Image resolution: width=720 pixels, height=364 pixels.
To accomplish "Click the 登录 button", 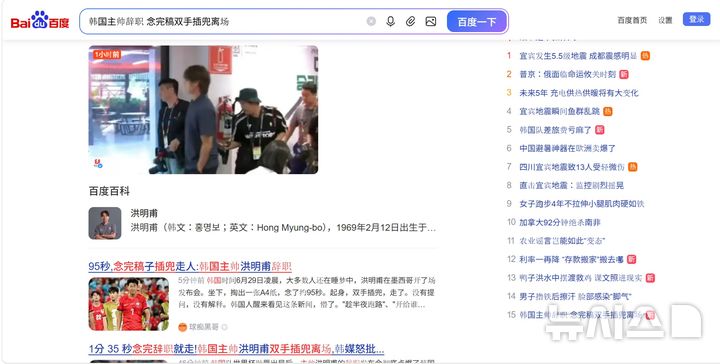I will 696,19.
